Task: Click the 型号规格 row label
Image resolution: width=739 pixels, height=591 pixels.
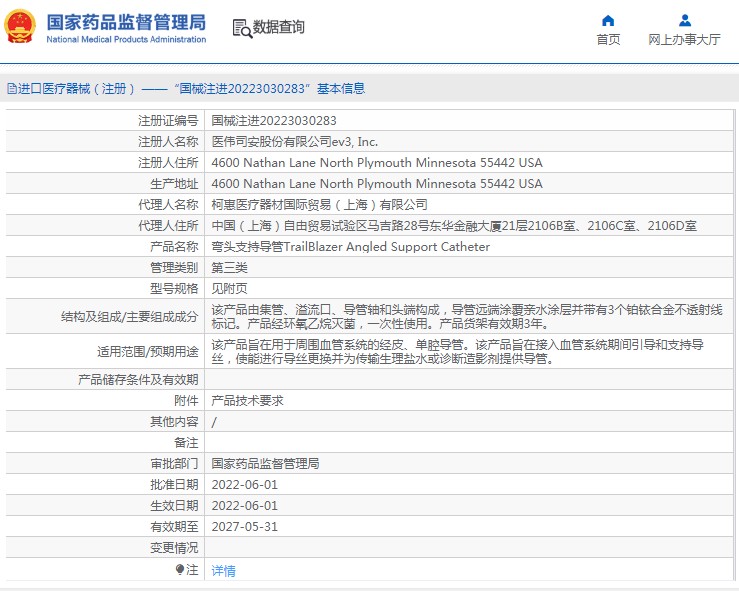Action: click(174, 288)
